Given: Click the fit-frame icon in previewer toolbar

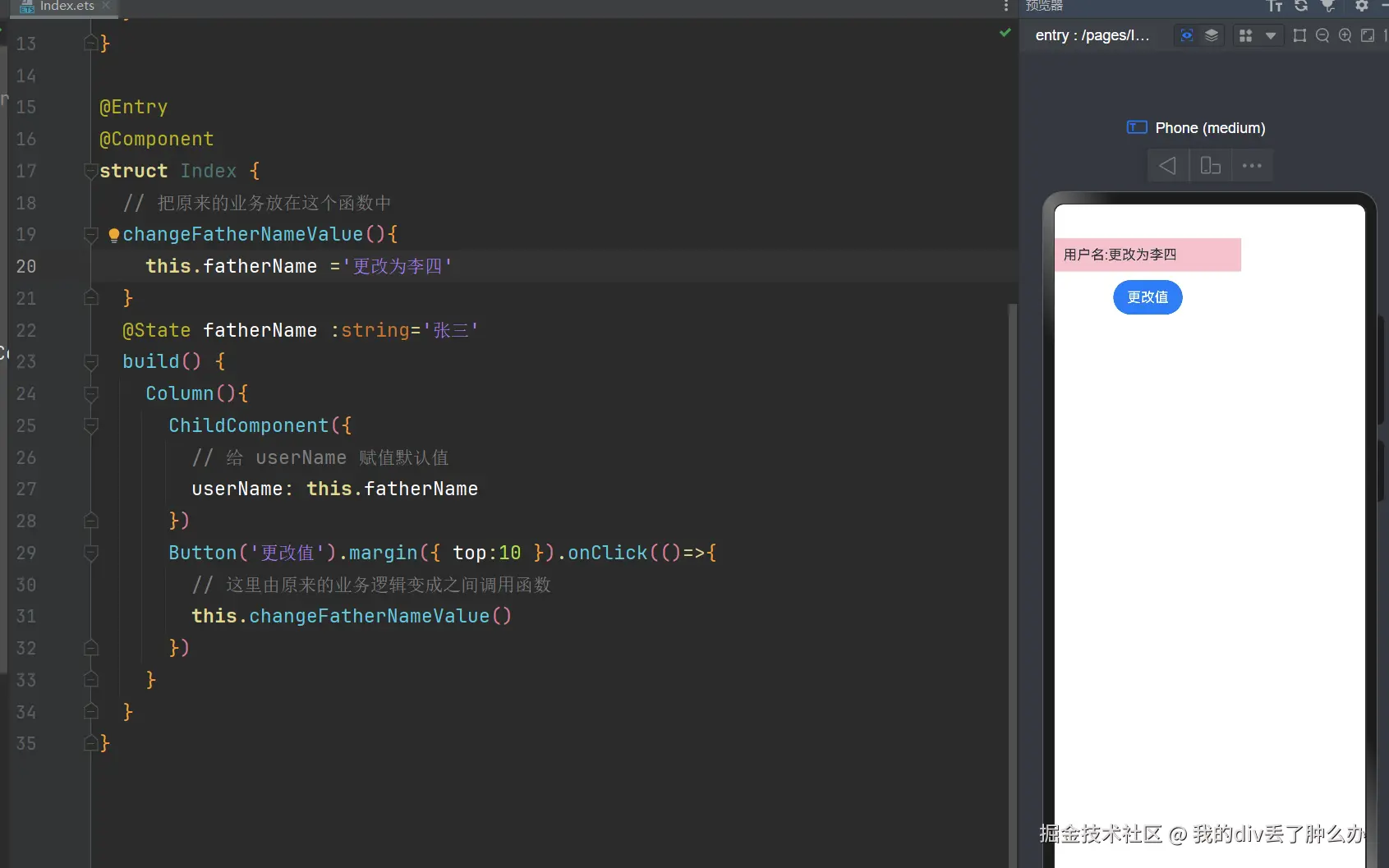Looking at the screenshot, I should click(x=1299, y=35).
